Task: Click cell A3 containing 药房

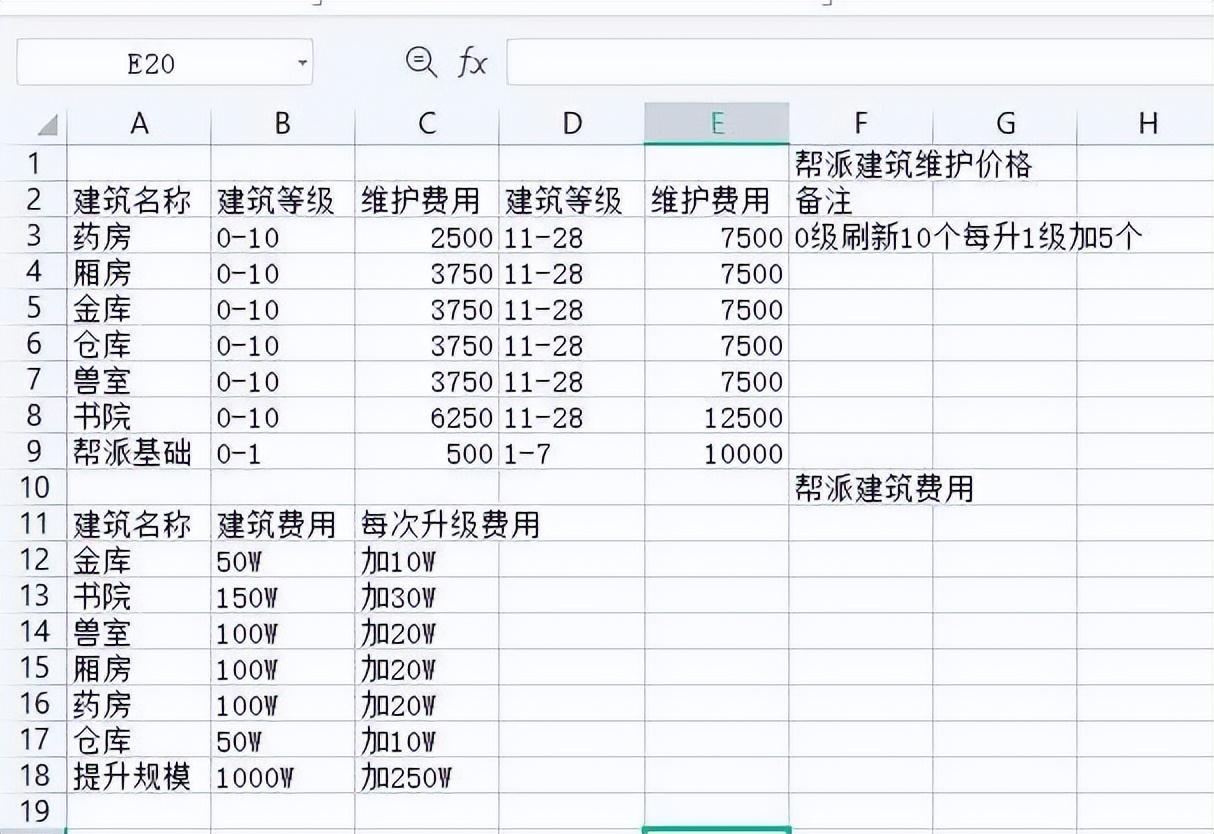Action: point(139,237)
